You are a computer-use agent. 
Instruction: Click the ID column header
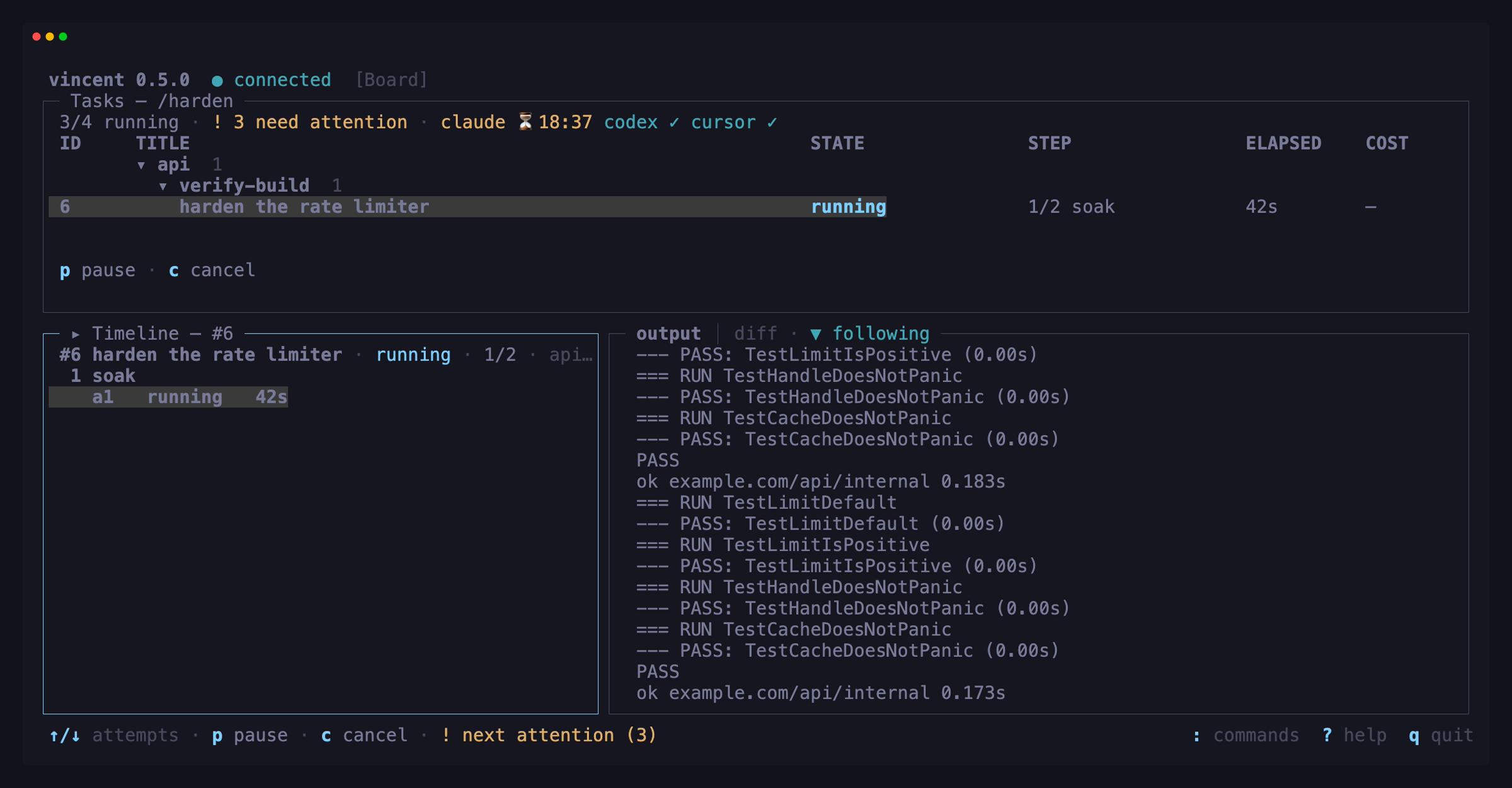71,143
